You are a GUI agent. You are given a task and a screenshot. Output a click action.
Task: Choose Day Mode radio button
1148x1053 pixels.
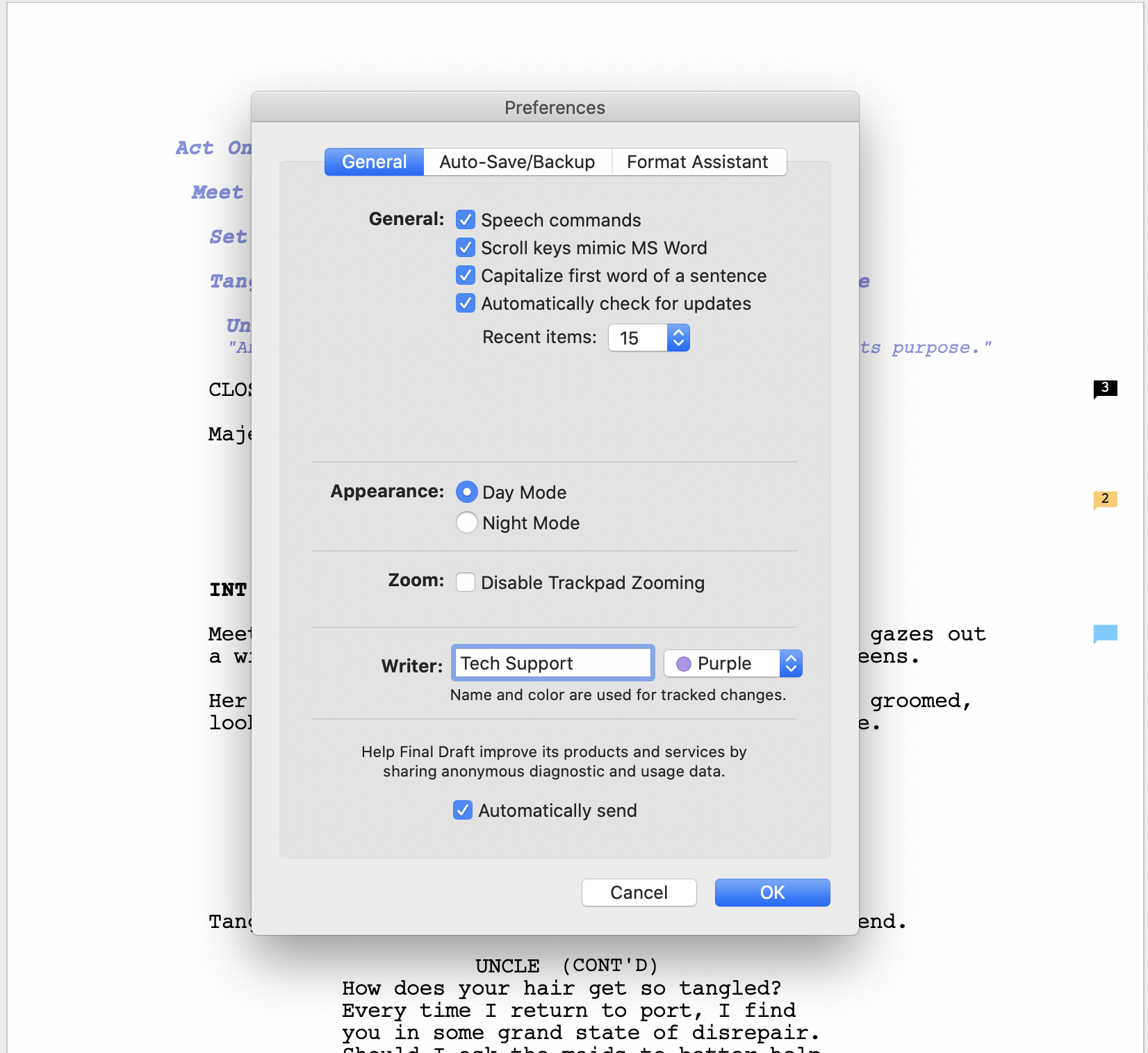(x=467, y=492)
